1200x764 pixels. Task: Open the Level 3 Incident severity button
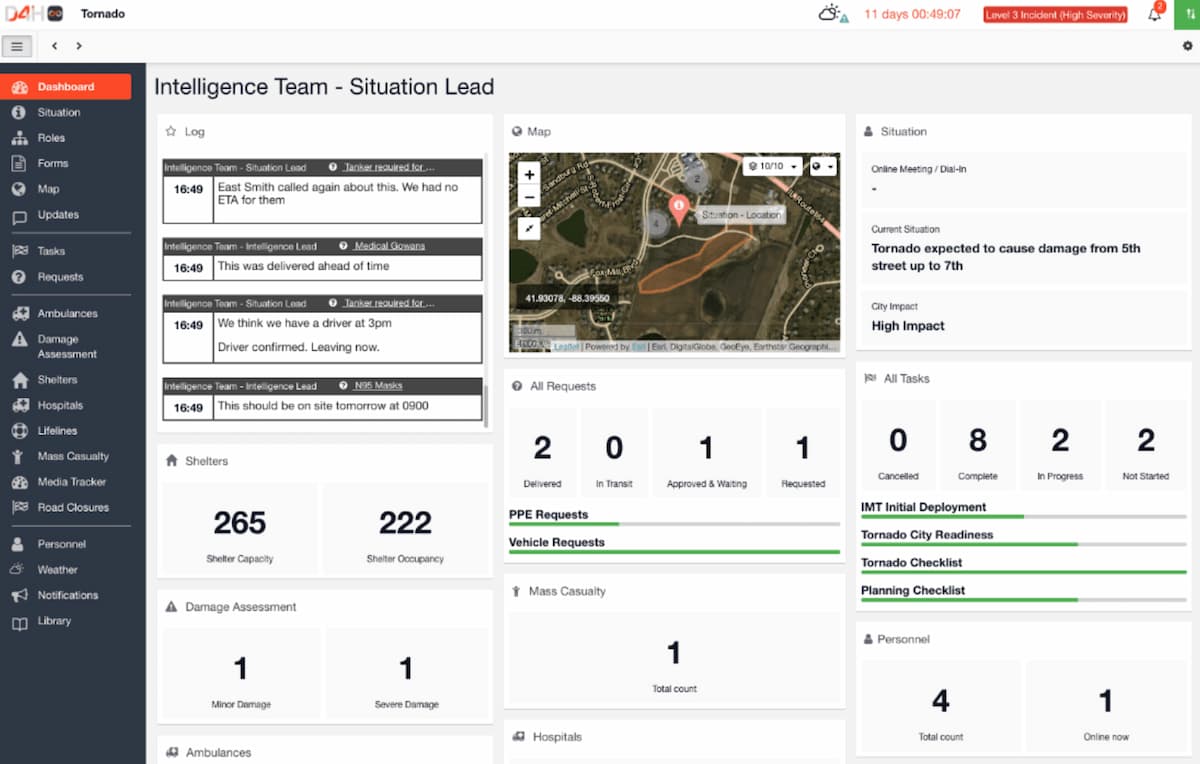[1055, 14]
